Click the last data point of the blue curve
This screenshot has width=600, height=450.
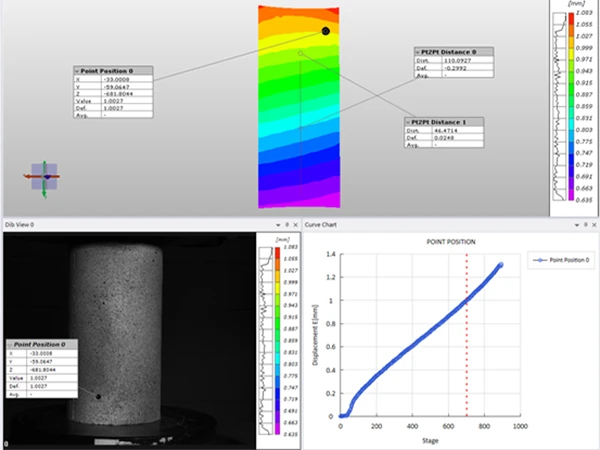pos(501,264)
